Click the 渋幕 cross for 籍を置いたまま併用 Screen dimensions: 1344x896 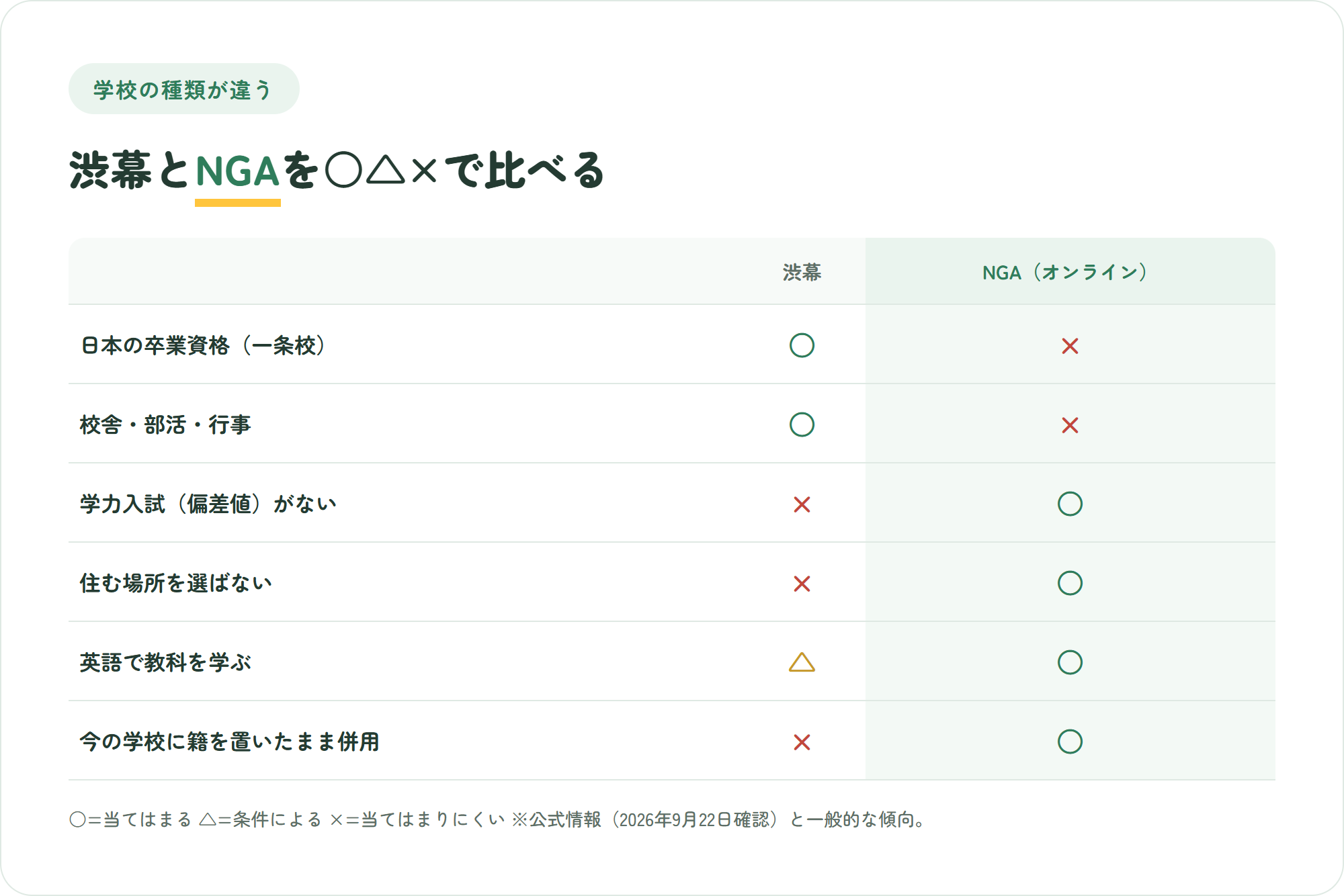tap(802, 742)
